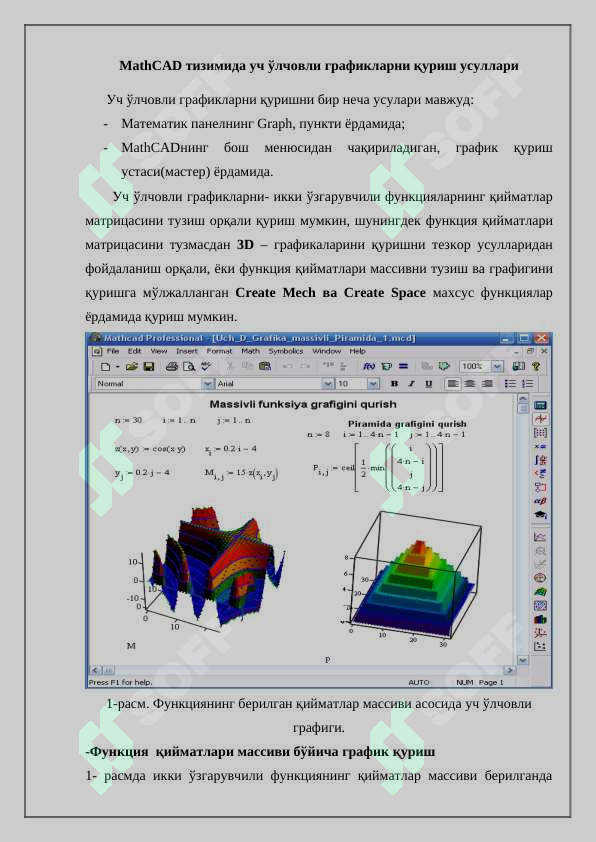Open the Calculator toolbar from the Math palette
Screen dimensions: 596x842
click(540, 405)
